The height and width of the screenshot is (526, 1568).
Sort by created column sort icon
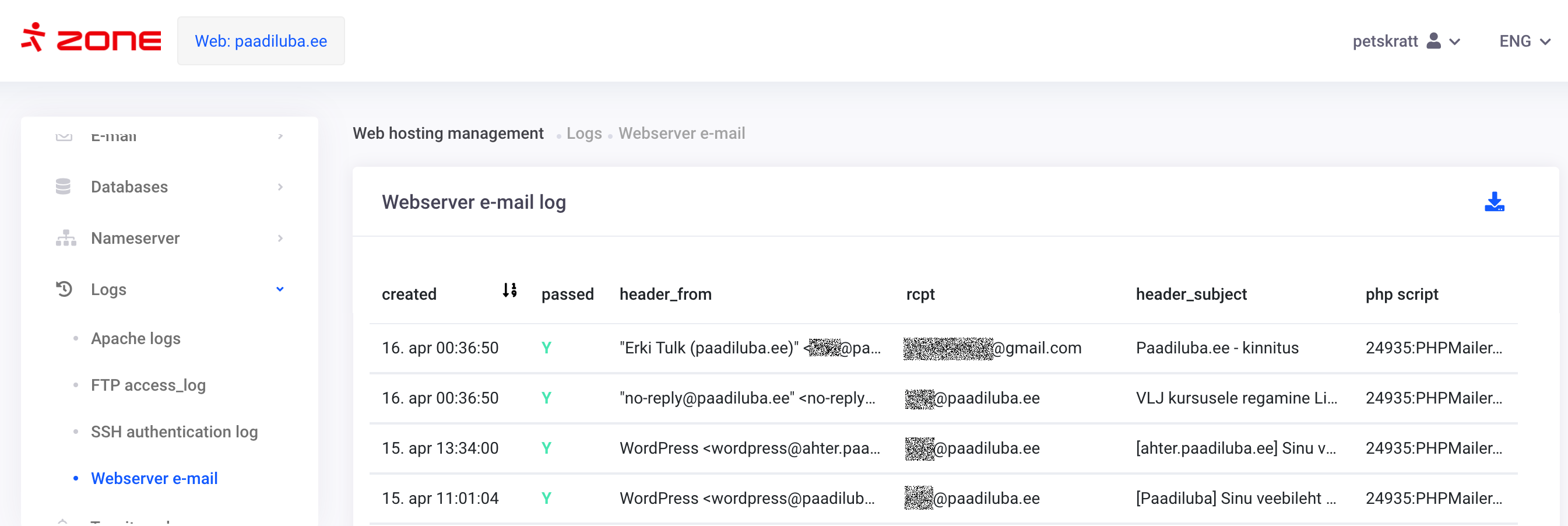509,290
